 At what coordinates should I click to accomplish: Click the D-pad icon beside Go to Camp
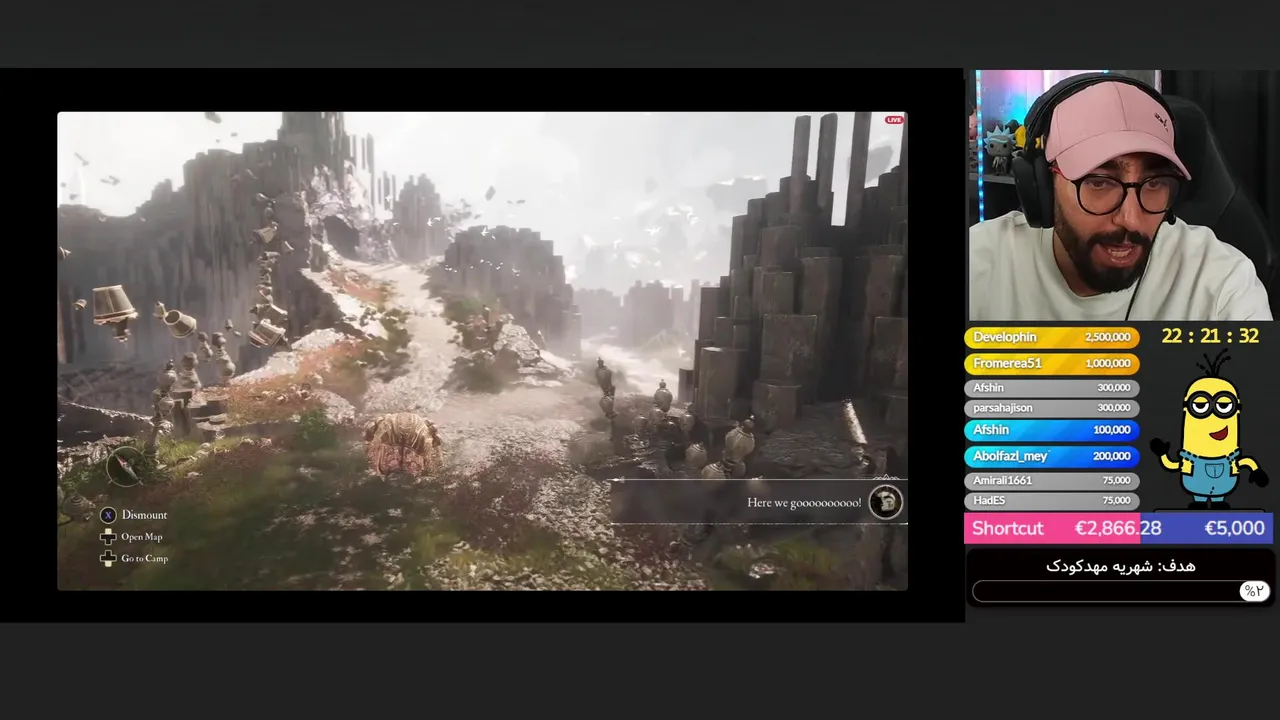[x=108, y=558]
